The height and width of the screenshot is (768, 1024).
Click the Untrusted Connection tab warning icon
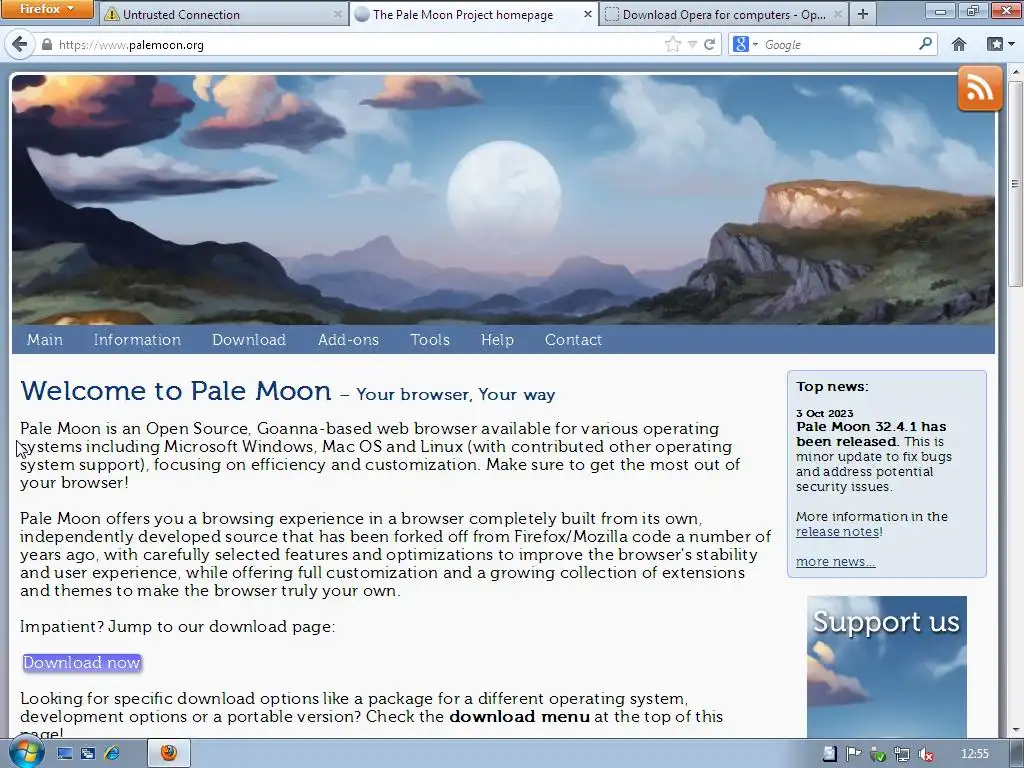(x=112, y=14)
